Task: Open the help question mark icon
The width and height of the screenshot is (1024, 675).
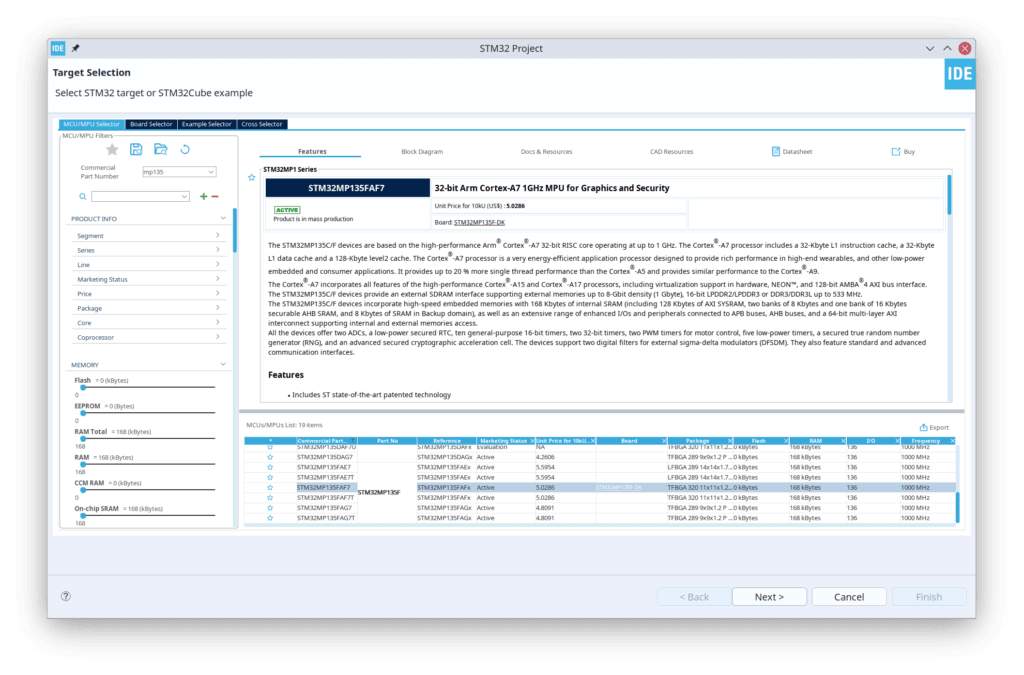Action: (x=66, y=596)
